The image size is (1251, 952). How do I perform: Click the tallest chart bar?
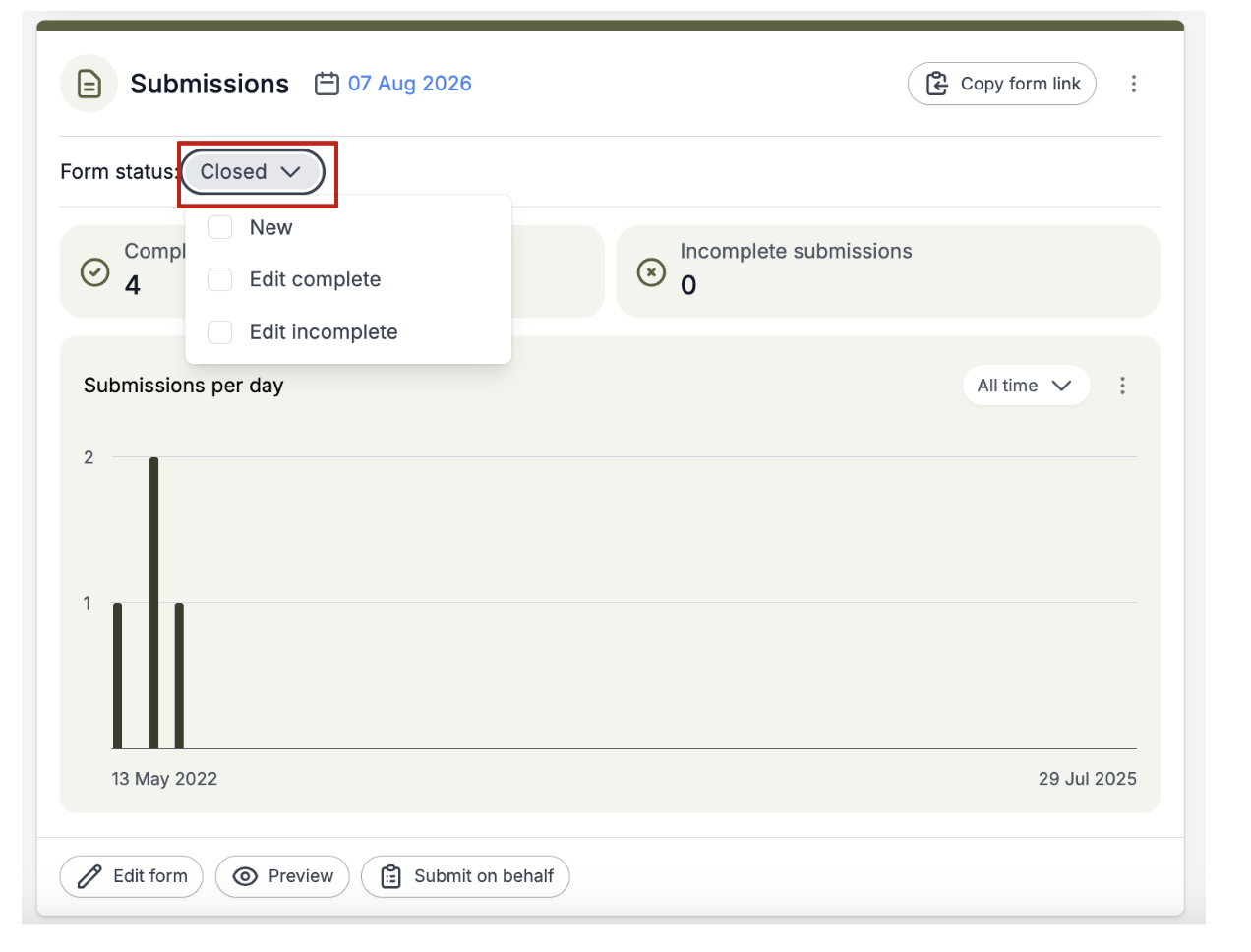tap(153, 603)
